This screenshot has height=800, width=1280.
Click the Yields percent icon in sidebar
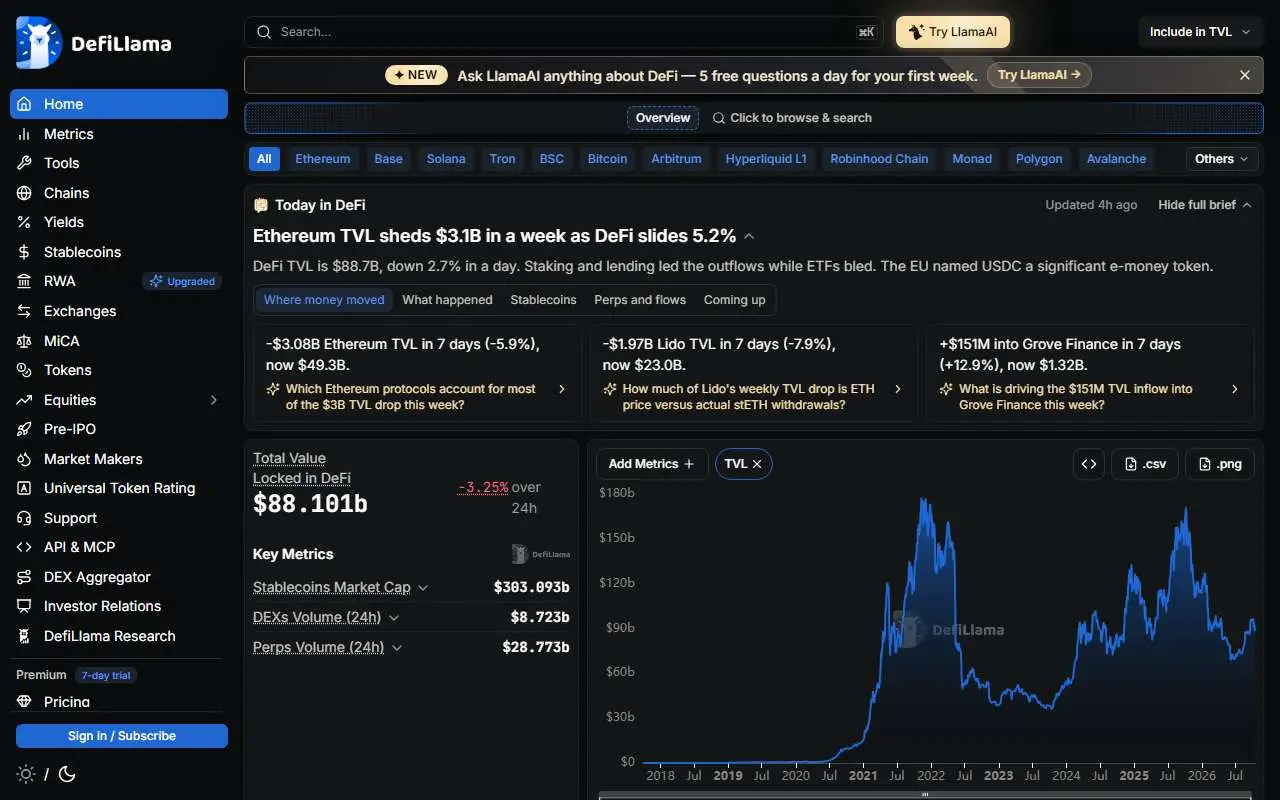24,222
